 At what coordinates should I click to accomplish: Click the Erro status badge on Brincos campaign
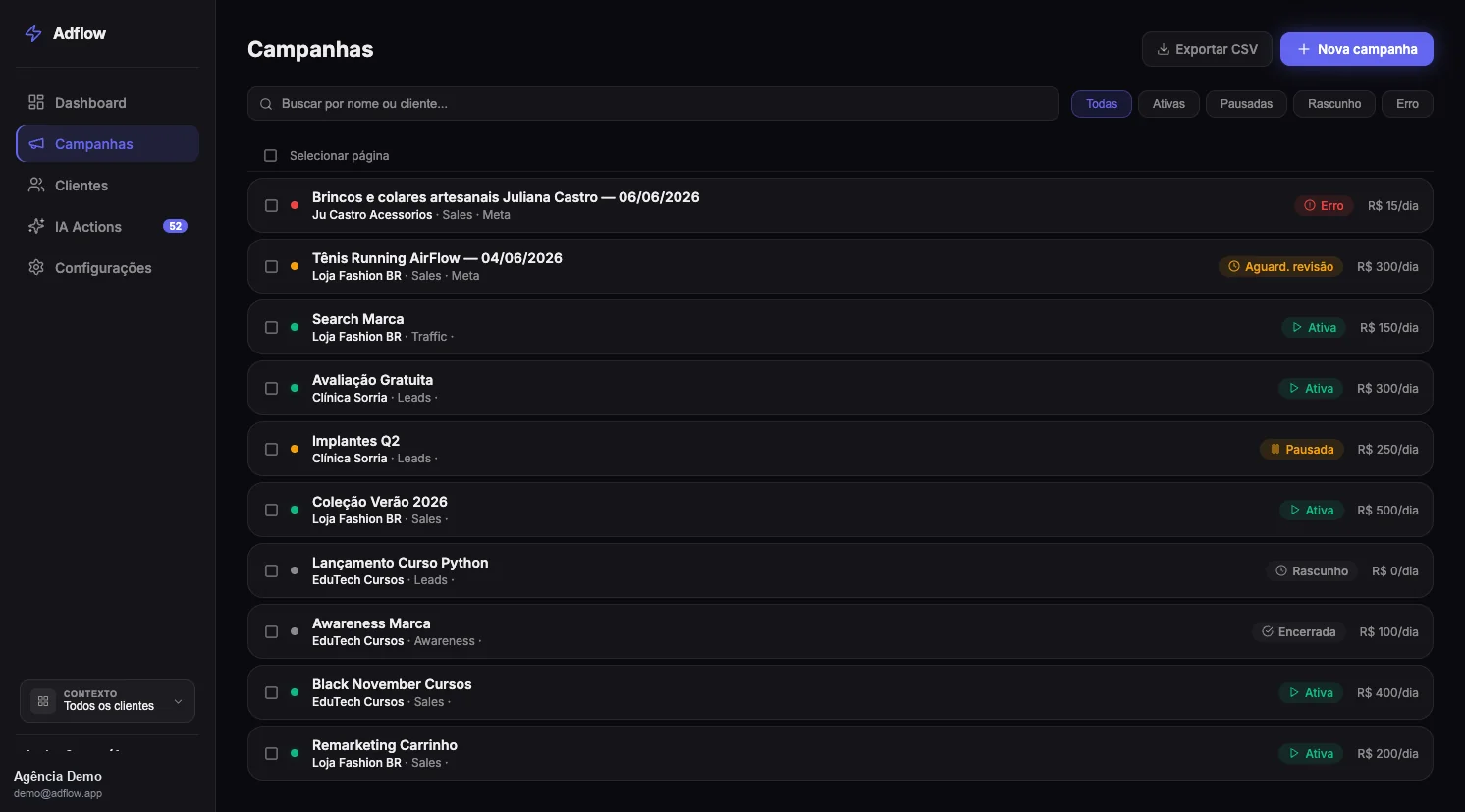(1324, 205)
